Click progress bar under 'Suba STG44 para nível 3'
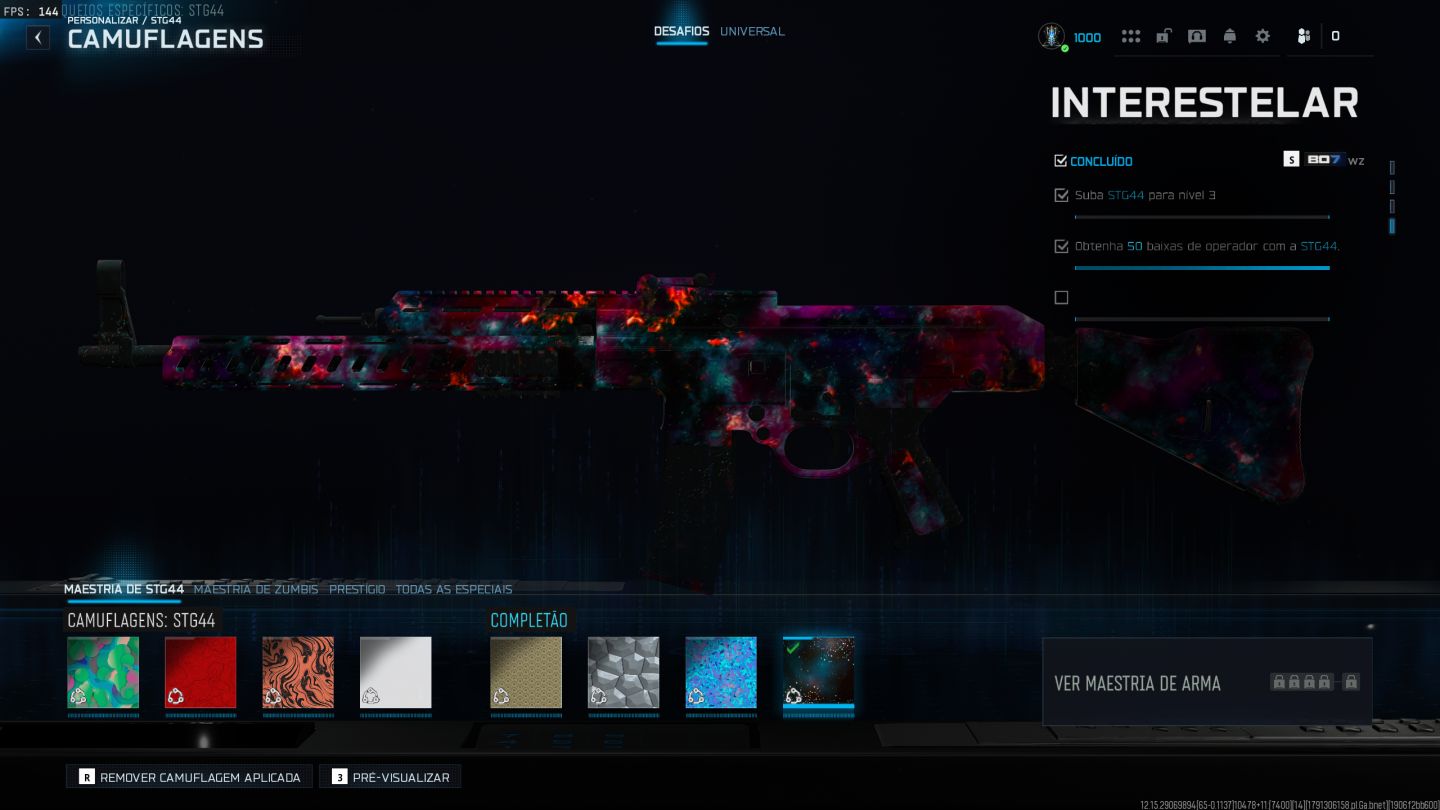This screenshot has width=1440, height=810. pos(1202,217)
